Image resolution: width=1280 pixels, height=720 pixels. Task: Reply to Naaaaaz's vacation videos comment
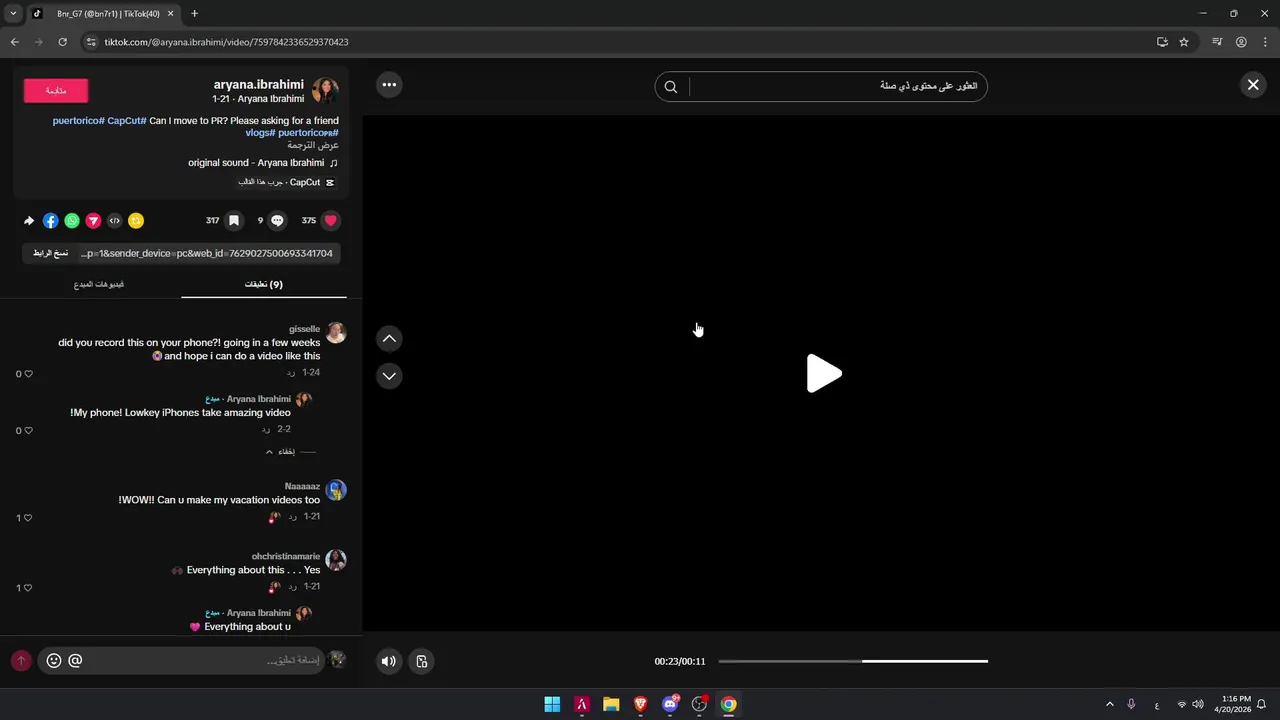(x=291, y=517)
